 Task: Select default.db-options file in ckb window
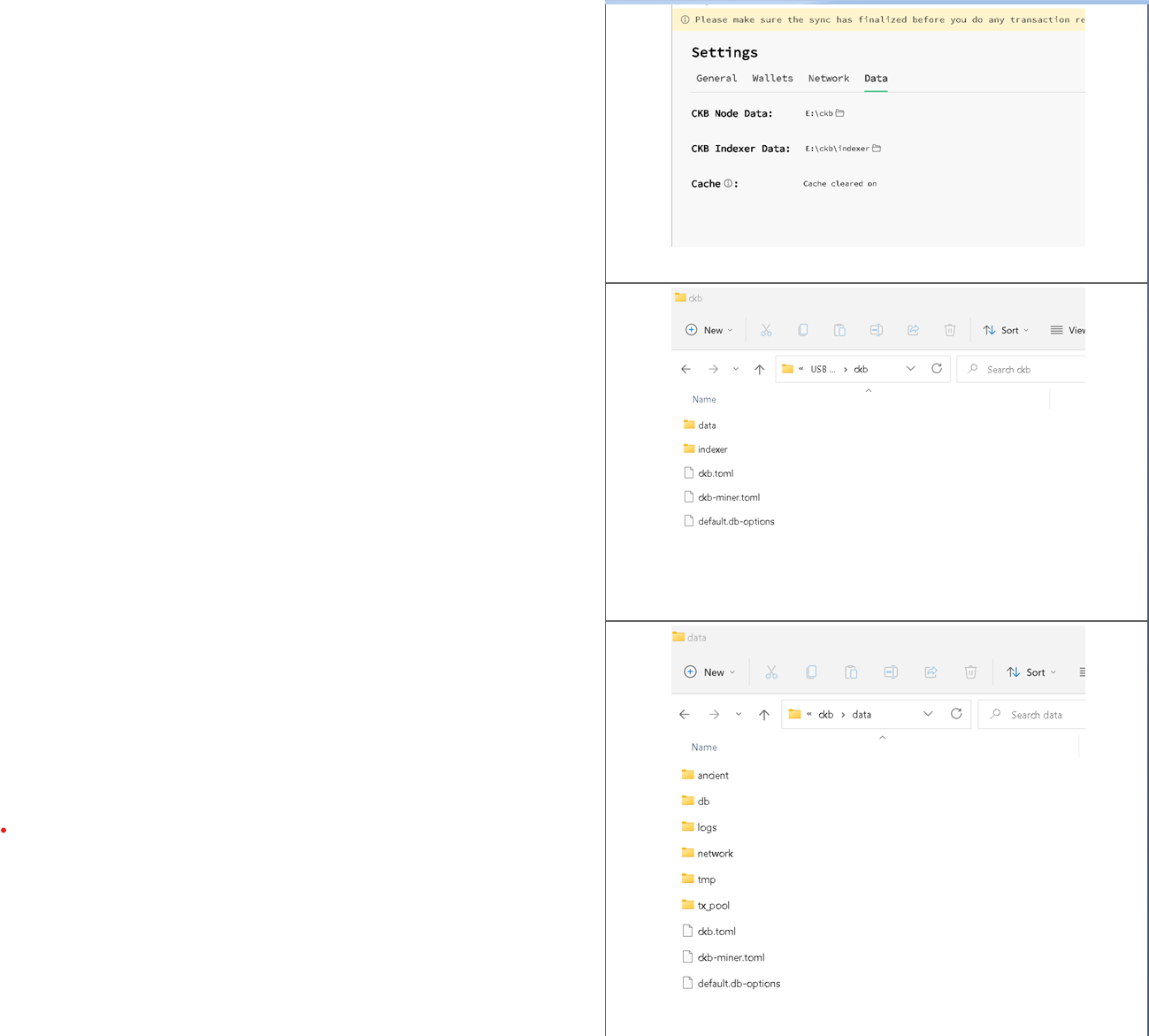(x=728, y=521)
